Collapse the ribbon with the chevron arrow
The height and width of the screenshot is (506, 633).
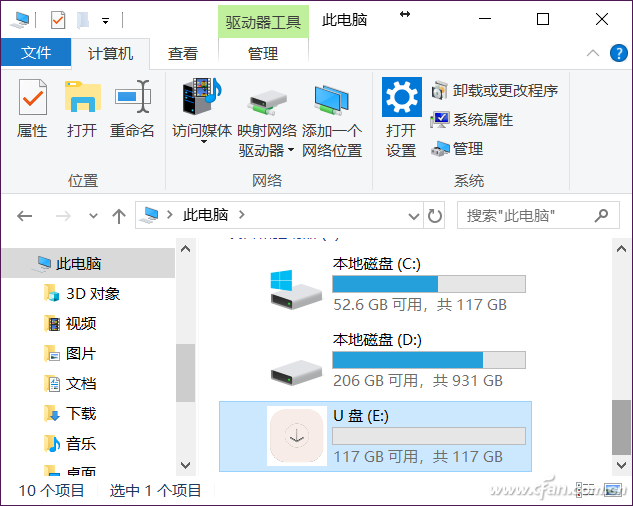(x=593, y=53)
